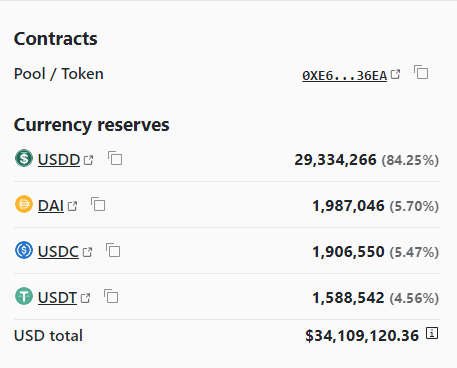Click the USDD token logo
The width and height of the screenshot is (457, 368).
point(24,158)
